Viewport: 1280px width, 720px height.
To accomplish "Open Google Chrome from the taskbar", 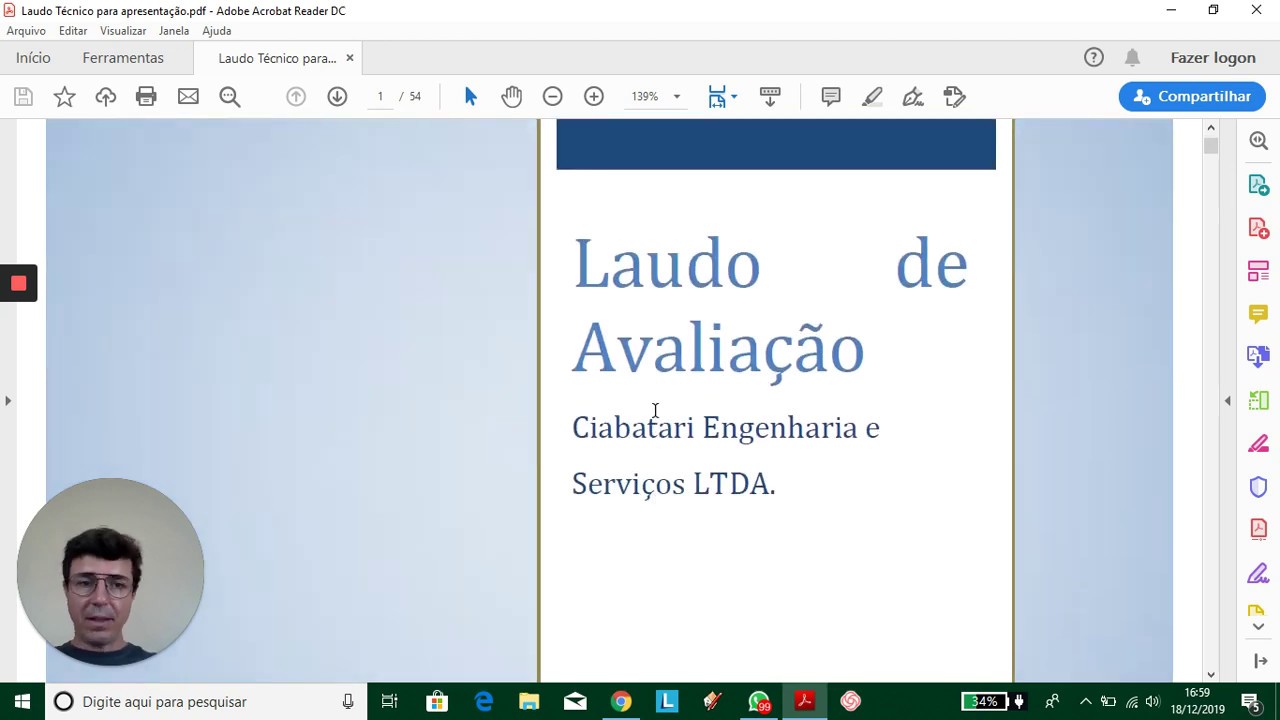I will coord(621,702).
